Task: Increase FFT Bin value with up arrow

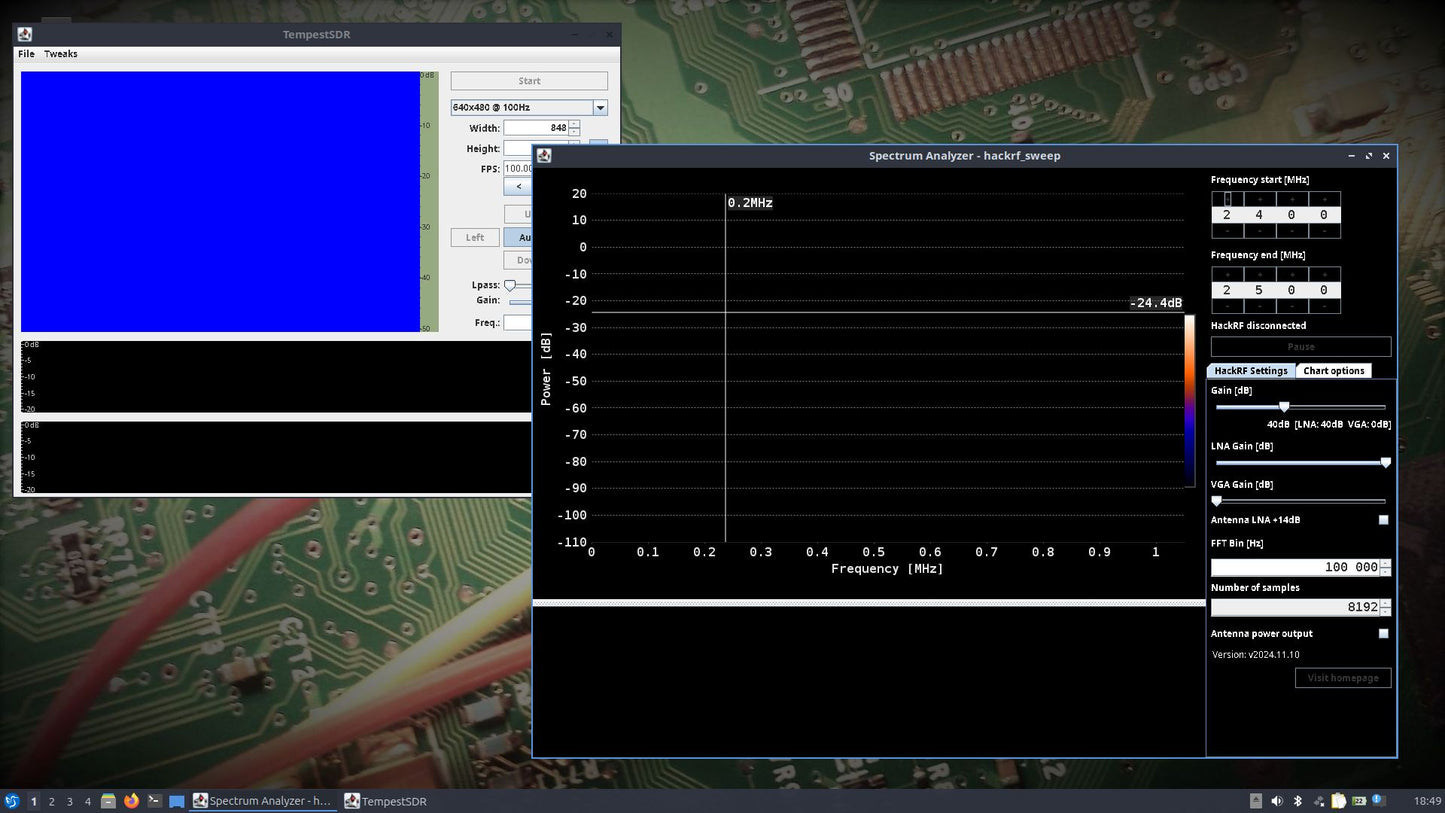Action: (x=1385, y=563)
